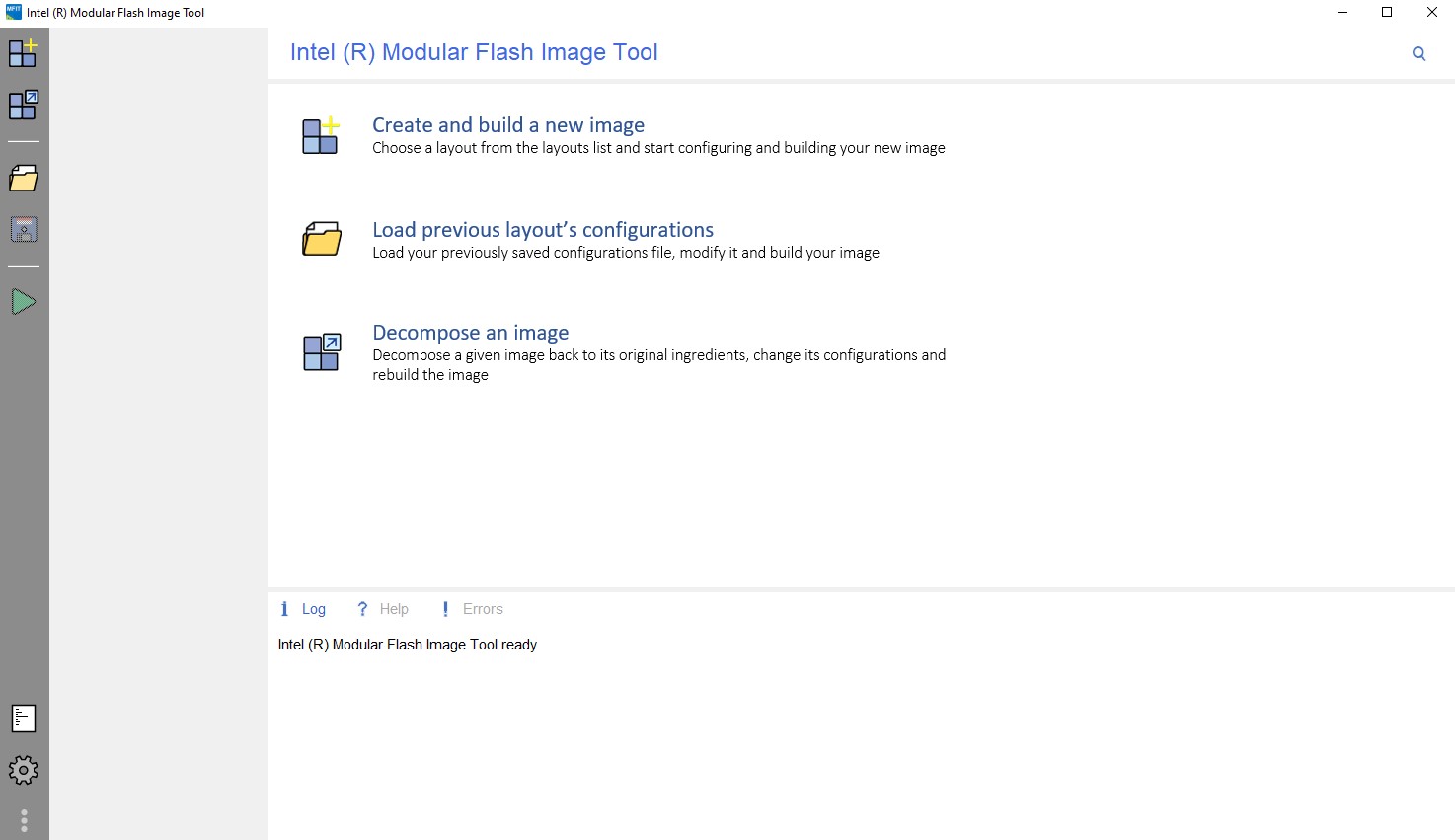Open 'Create and build a new image' link

coord(508,125)
